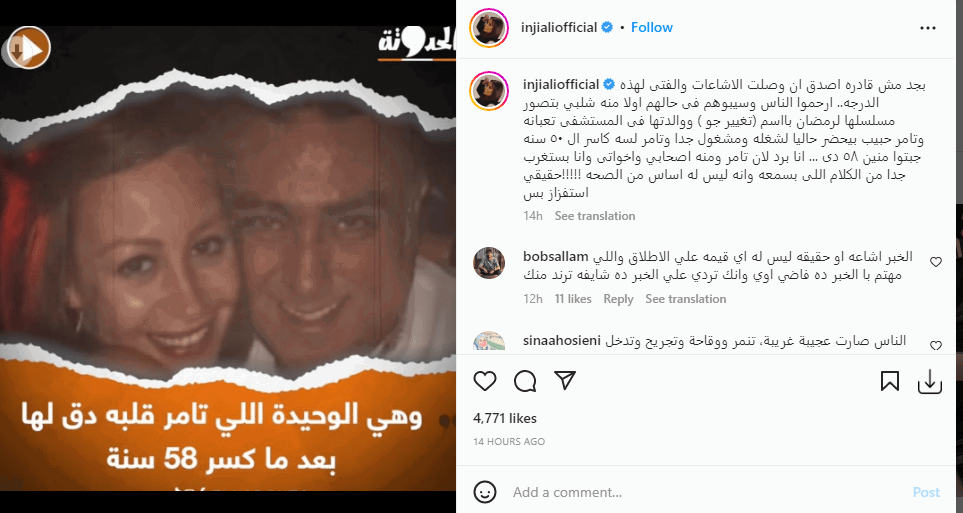Open the emoji picker smiley icon
Screen dimensions: 963x513
pos(485,492)
